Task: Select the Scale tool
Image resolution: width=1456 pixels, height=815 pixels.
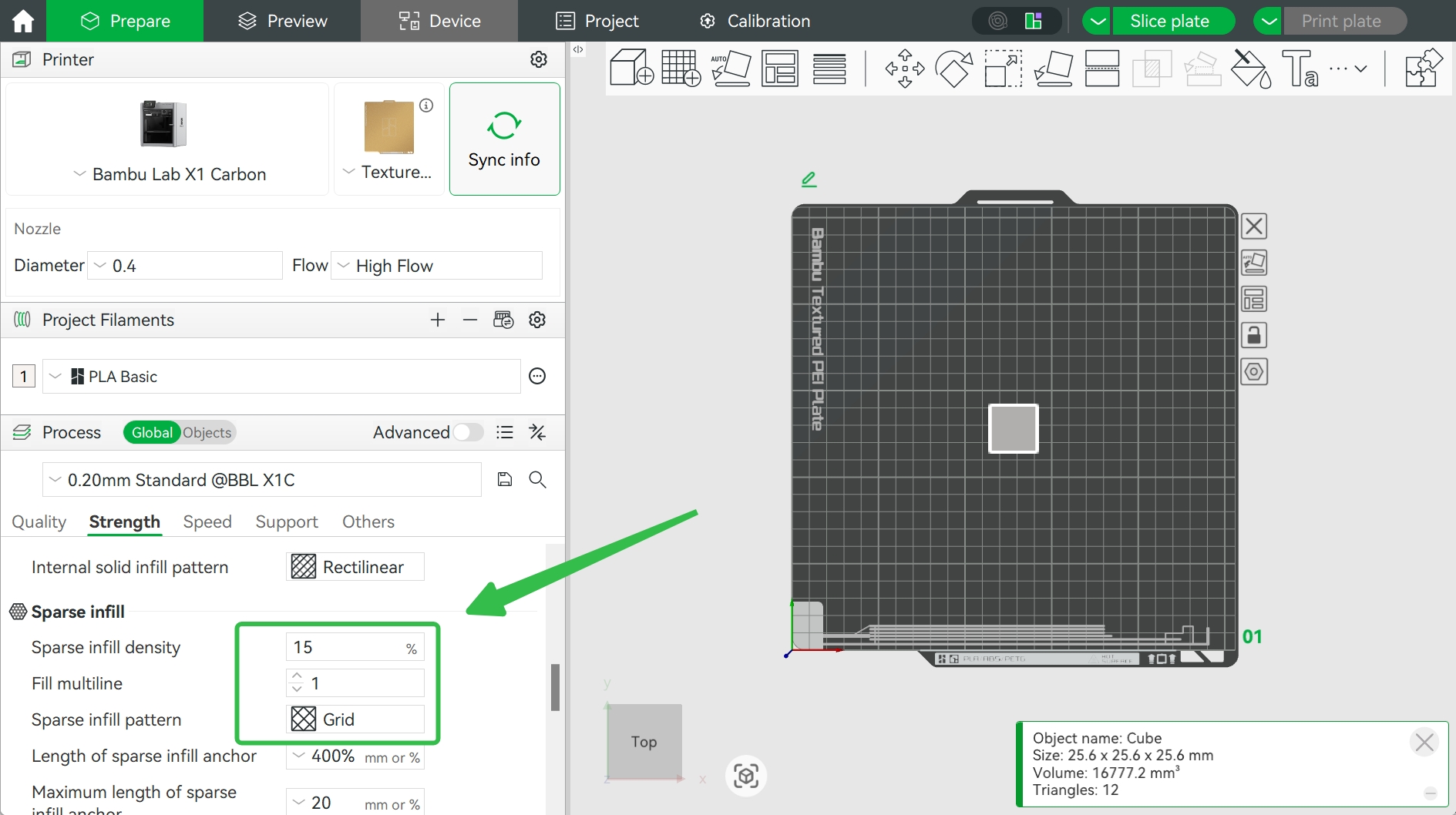Action: click(1004, 69)
